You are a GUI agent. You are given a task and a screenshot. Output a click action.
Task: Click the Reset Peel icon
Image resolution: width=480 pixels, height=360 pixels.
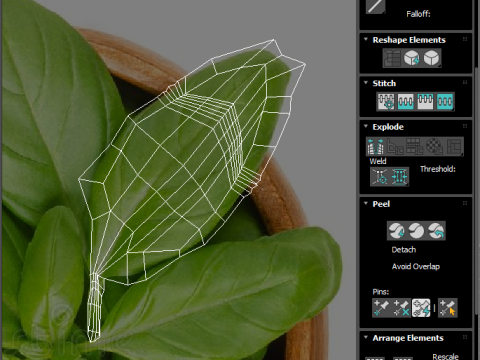point(436,231)
